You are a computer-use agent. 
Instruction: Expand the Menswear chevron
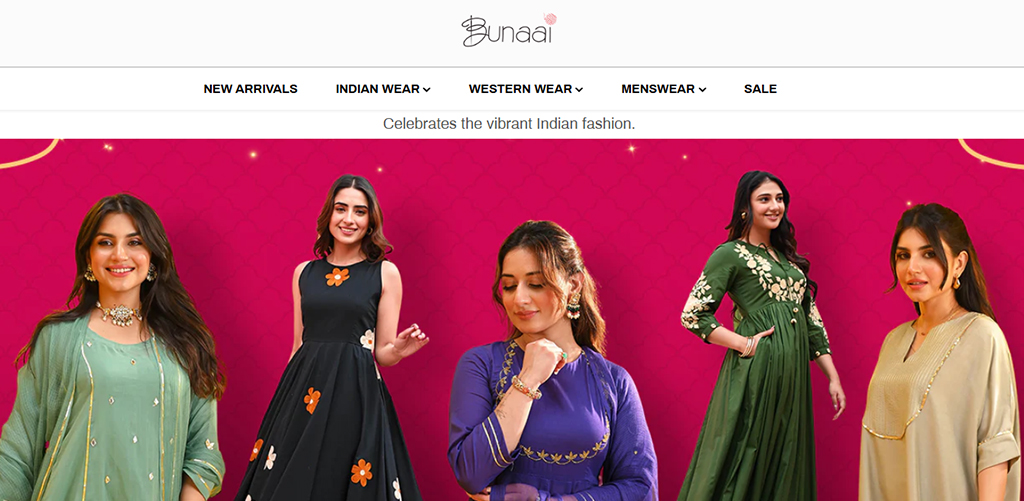(702, 89)
